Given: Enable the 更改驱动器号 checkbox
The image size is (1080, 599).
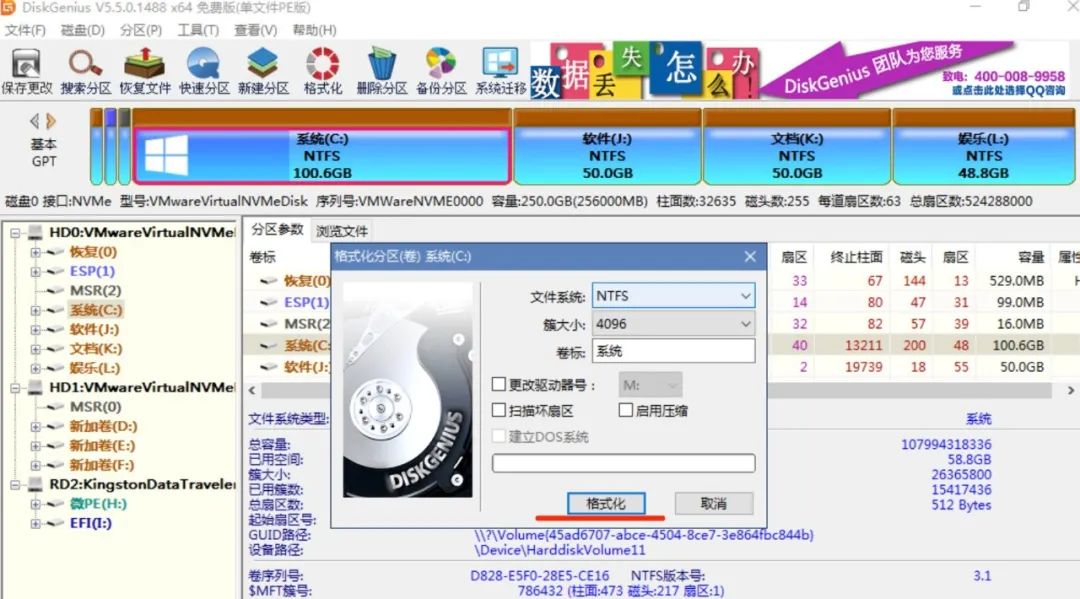Looking at the screenshot, I should click(499, 384).
